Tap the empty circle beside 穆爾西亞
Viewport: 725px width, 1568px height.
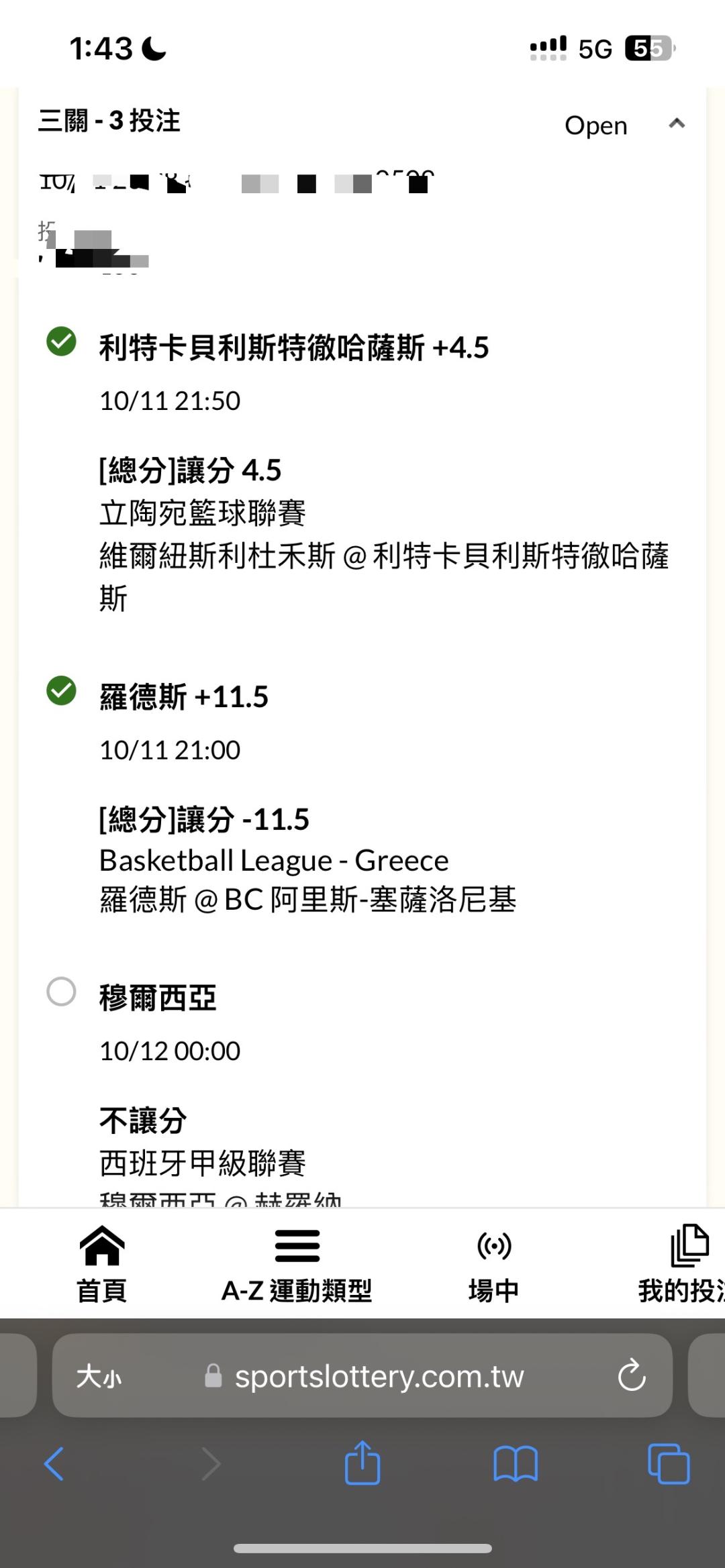[61, 992]
